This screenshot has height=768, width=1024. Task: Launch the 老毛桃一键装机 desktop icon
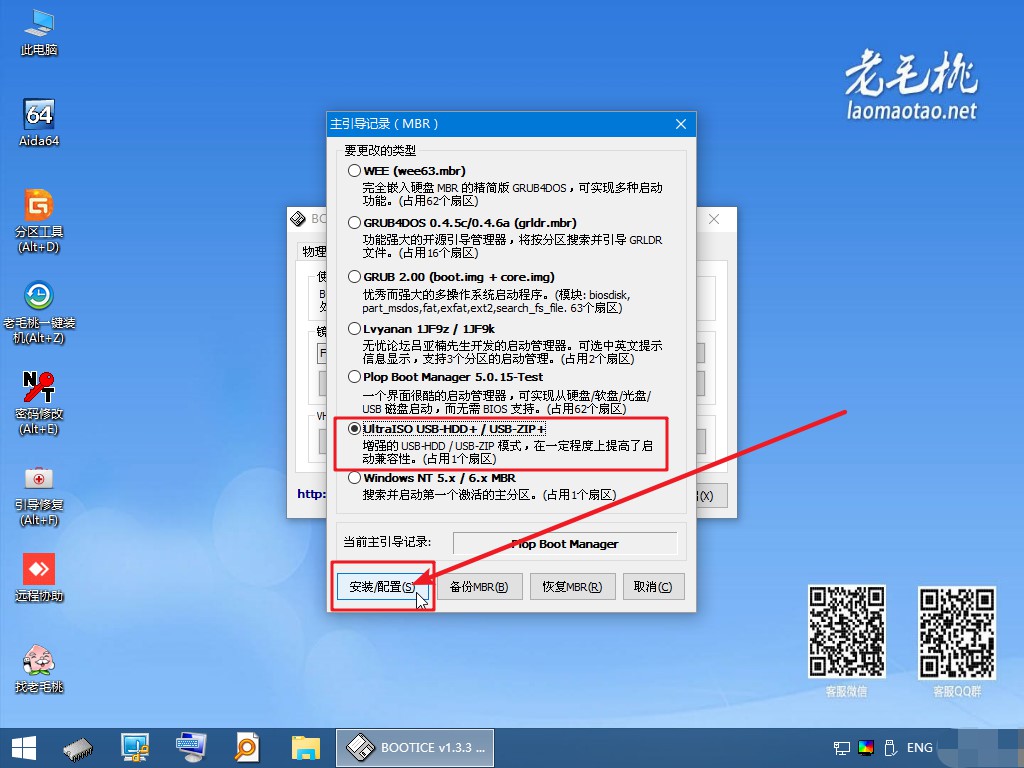(39, 312)
